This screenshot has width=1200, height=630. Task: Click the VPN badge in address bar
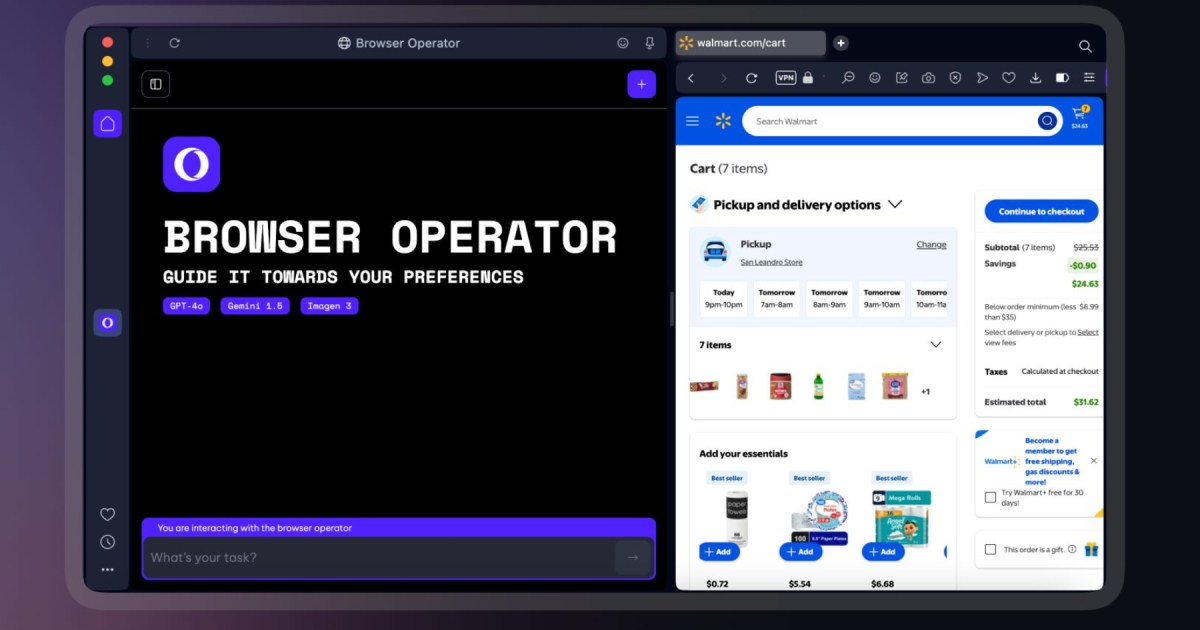(x=786, y=78)
